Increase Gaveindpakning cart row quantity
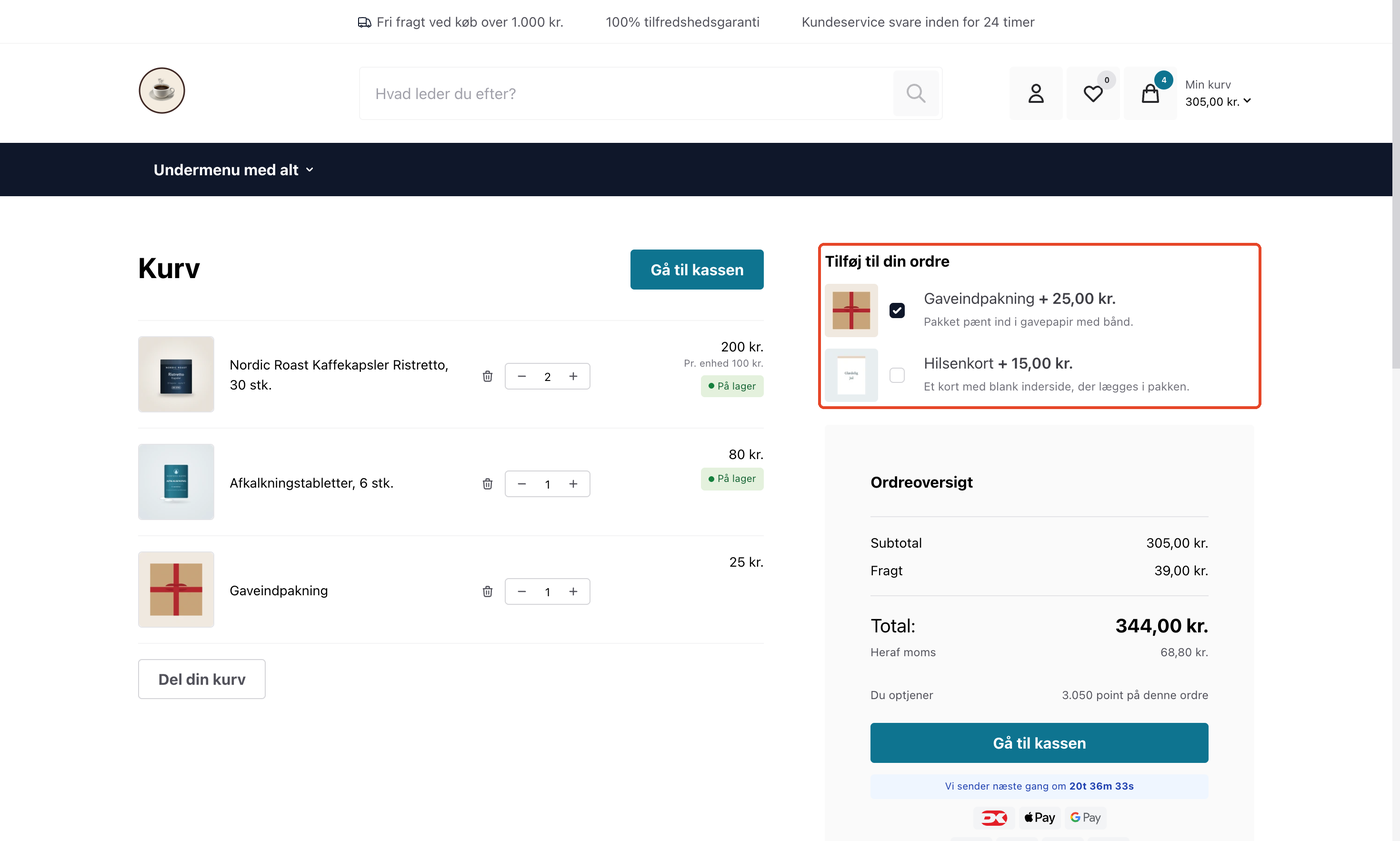1400x841 pixels. [573, 591]
